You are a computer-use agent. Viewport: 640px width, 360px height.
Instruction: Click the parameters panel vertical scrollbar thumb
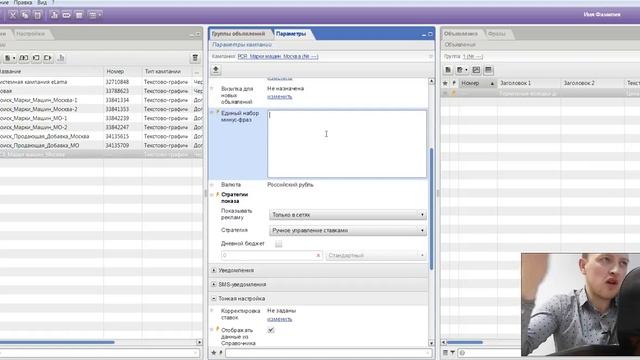(431, 208)
